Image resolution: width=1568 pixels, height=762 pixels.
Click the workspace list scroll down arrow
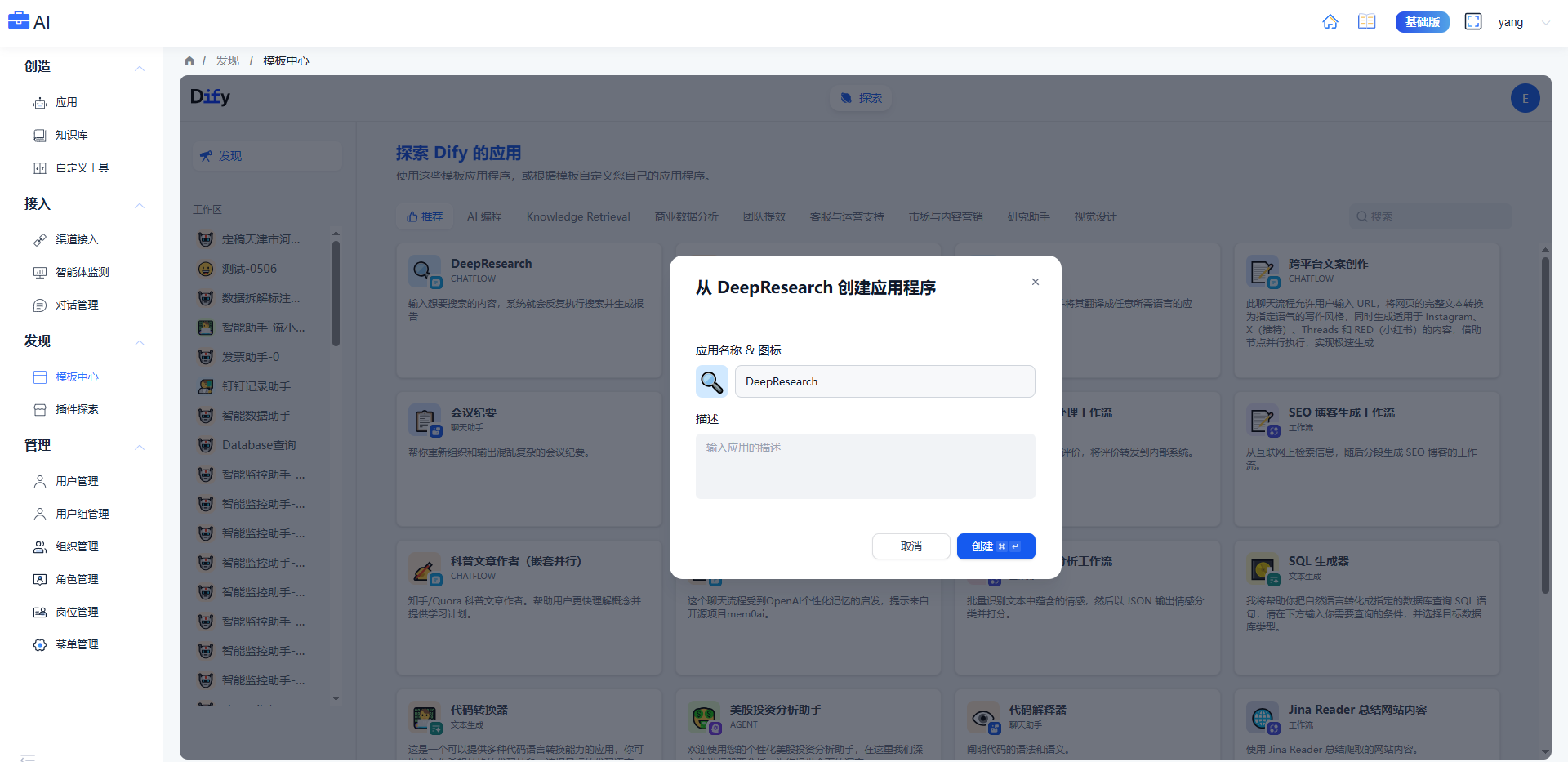336,699
